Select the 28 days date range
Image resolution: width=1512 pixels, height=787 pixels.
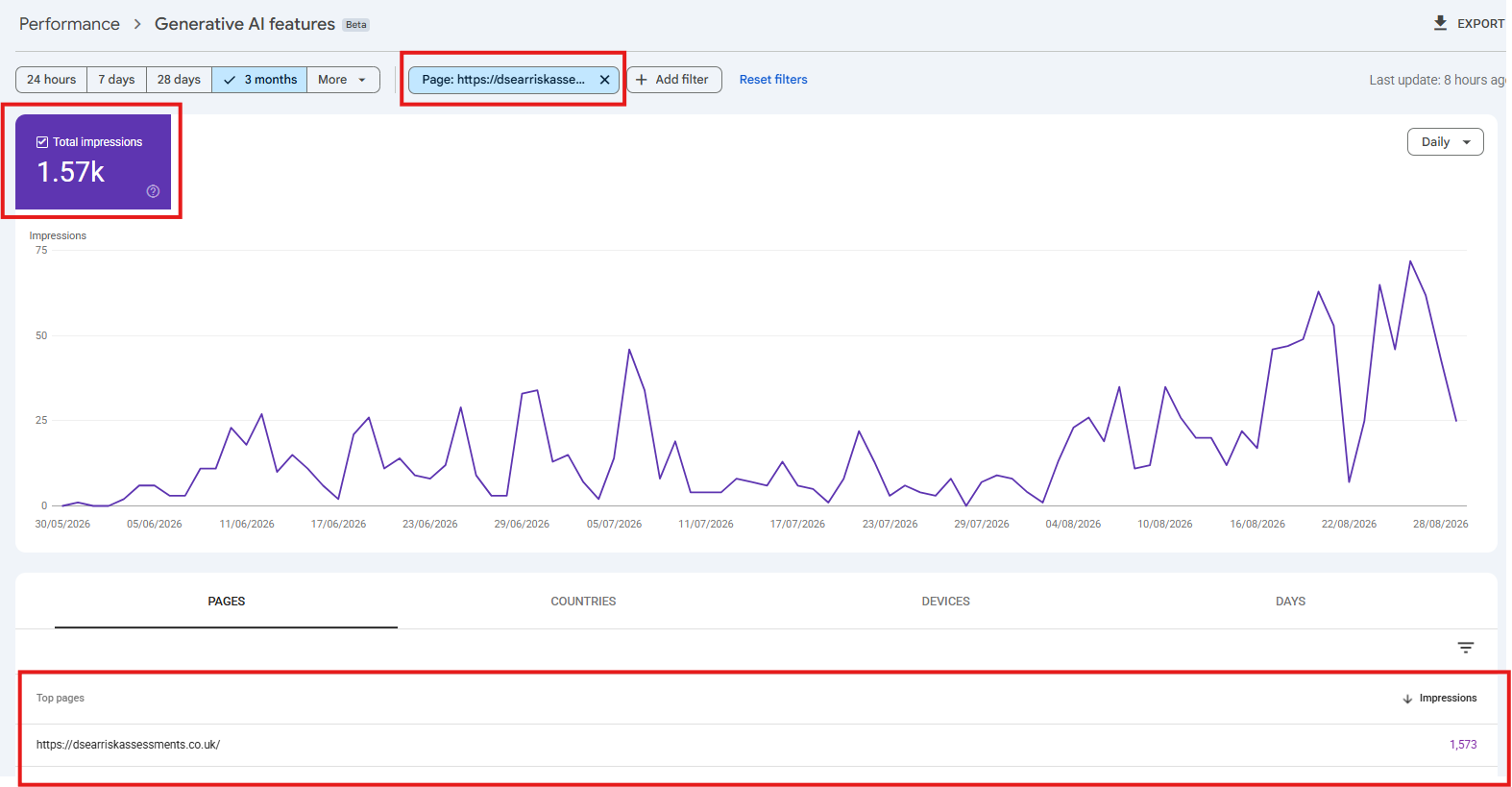click(179, 80)
